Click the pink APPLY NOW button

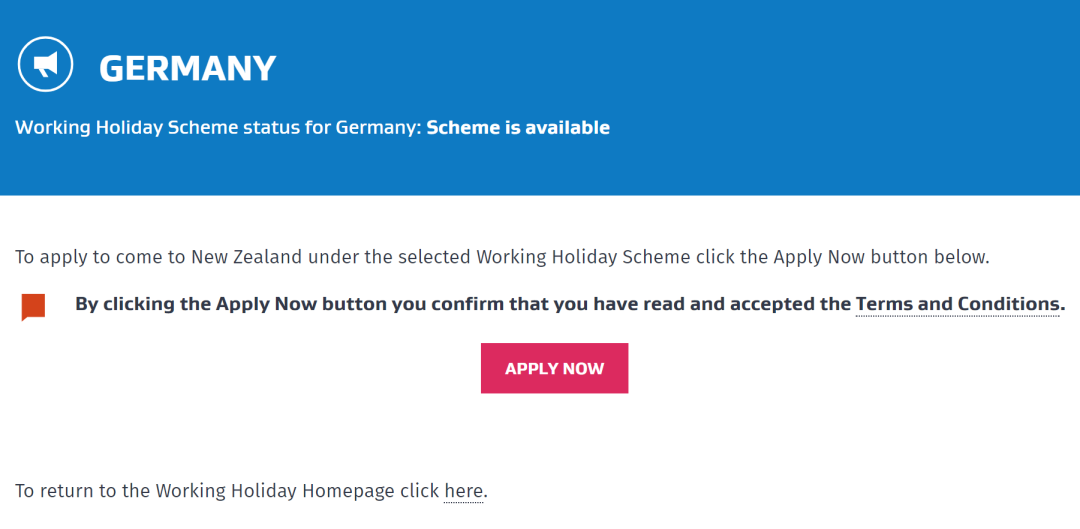pyautogui.click(x=554, y=369)
